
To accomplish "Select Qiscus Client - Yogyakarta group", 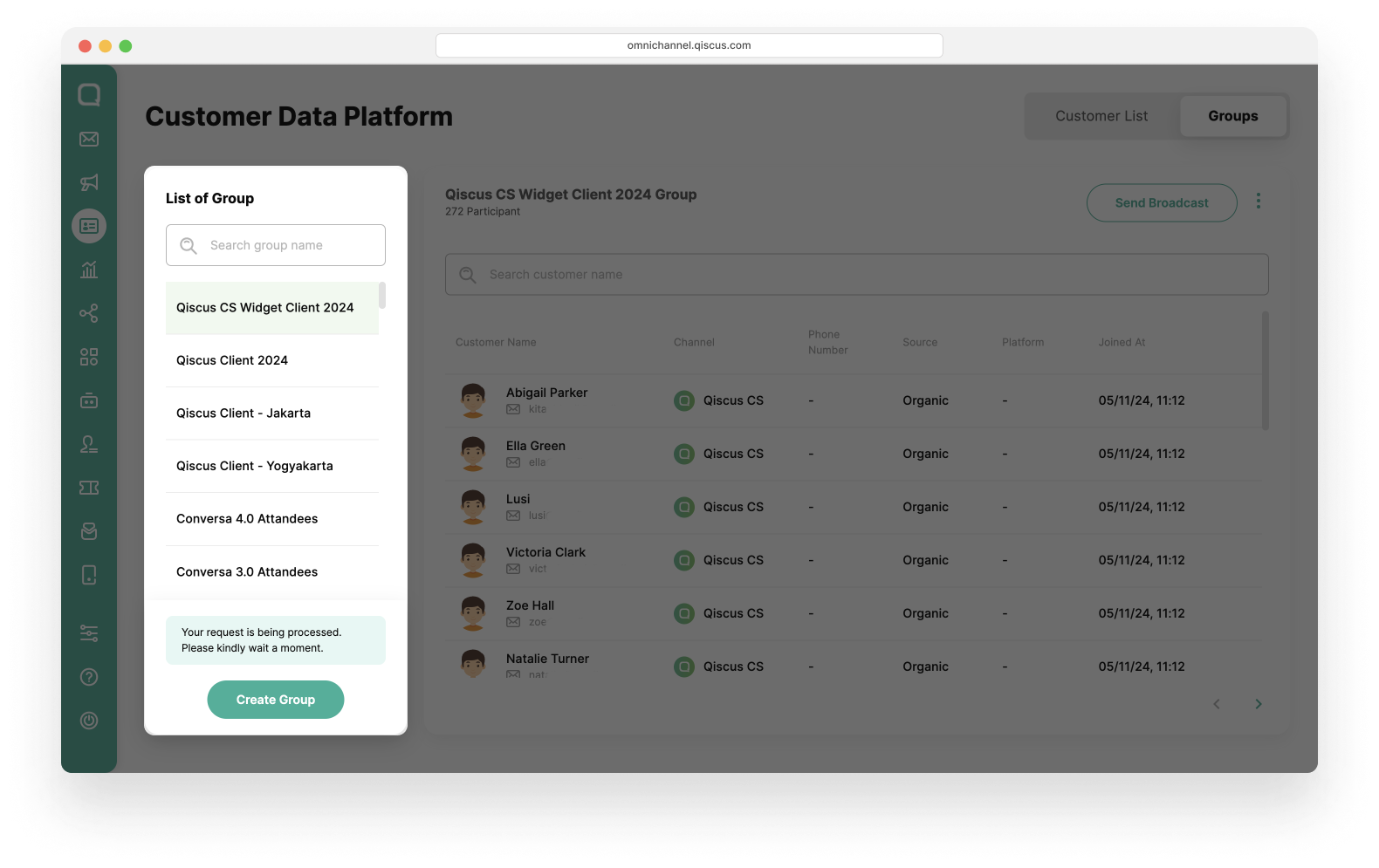I will (272, 466).
